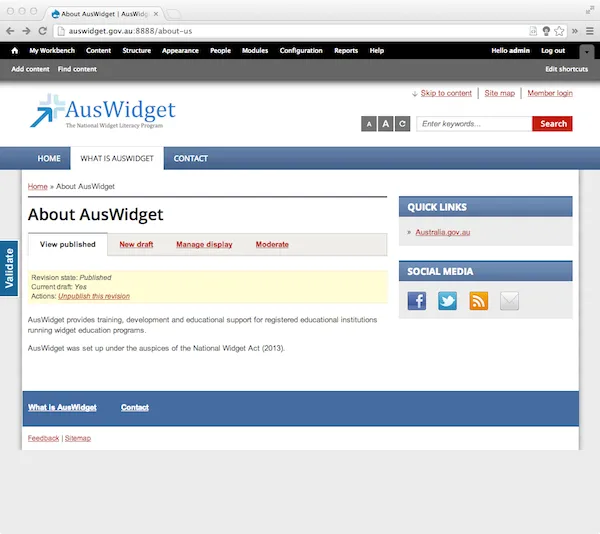The image size is (600, 534).
Task: Open the Member login link
Action: click(x=550, y=93)
